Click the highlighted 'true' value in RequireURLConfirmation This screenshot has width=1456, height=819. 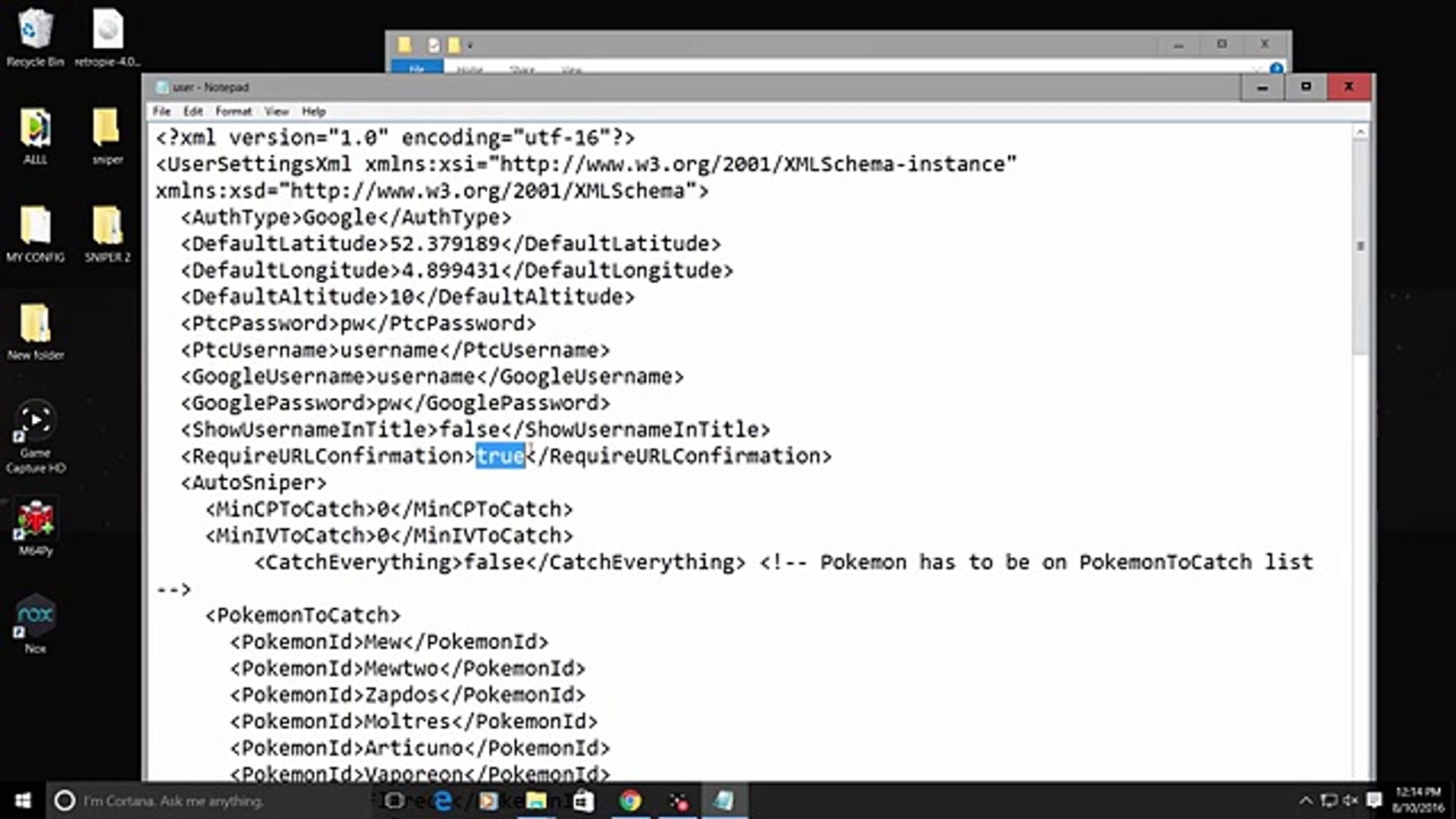(x=500, y=456)
